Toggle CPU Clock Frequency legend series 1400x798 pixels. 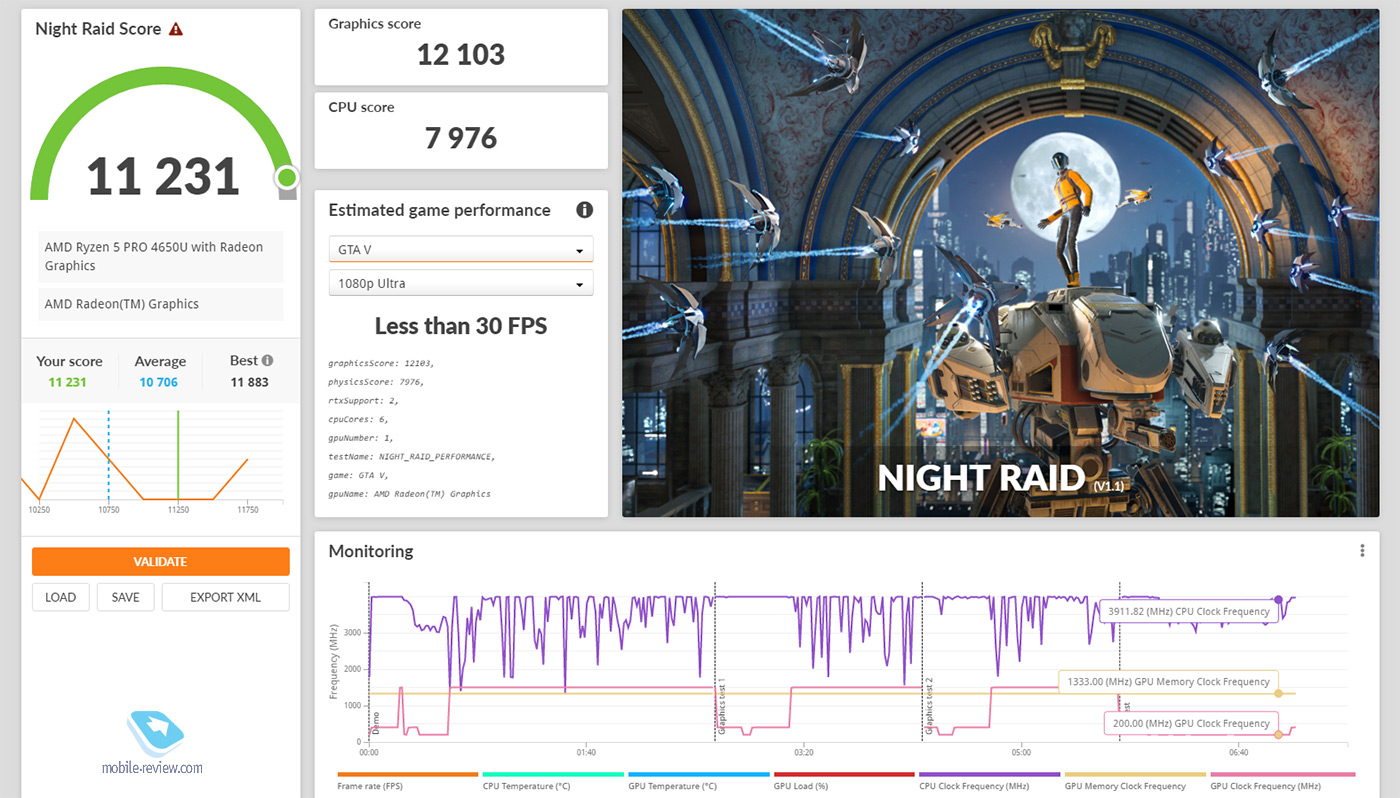990,781
